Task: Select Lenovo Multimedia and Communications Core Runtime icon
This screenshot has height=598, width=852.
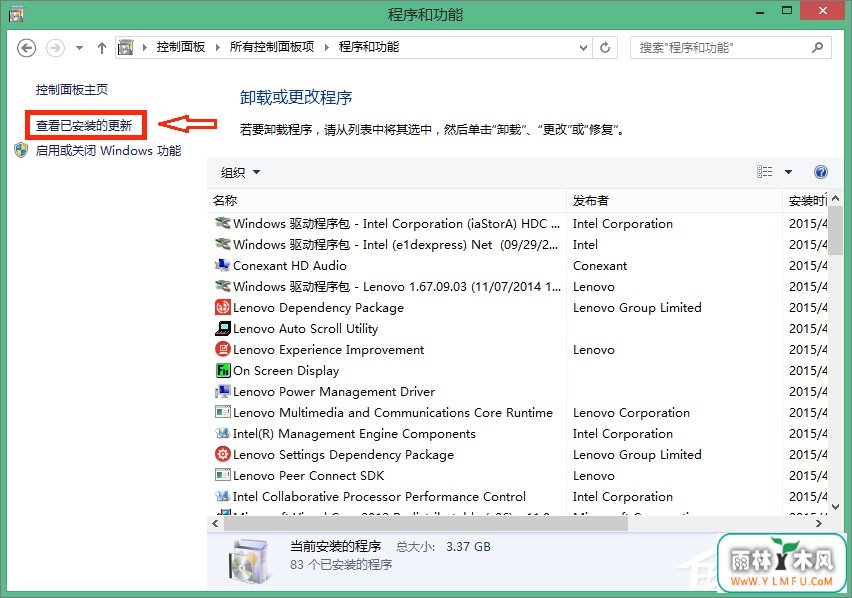Action: pos(222,412)
